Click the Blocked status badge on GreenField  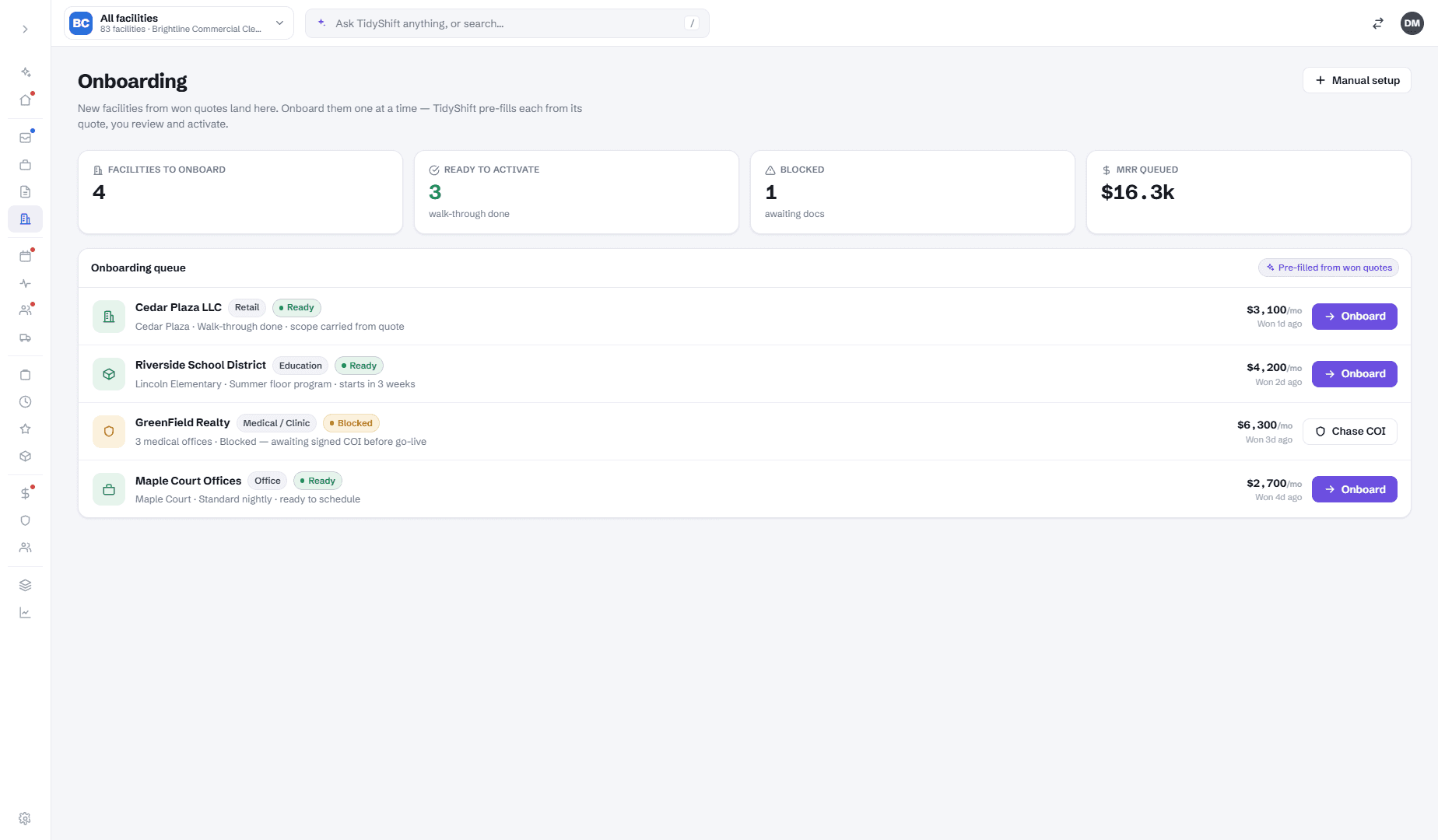(x=351, y=423)
